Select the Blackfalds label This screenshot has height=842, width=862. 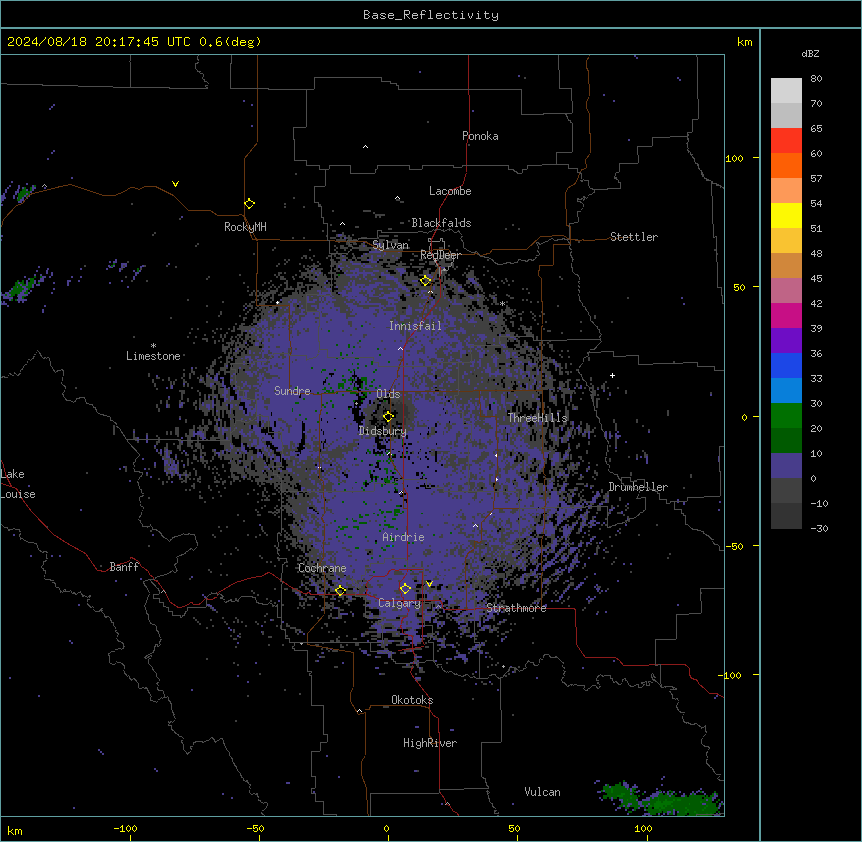(x=441, y=223)
